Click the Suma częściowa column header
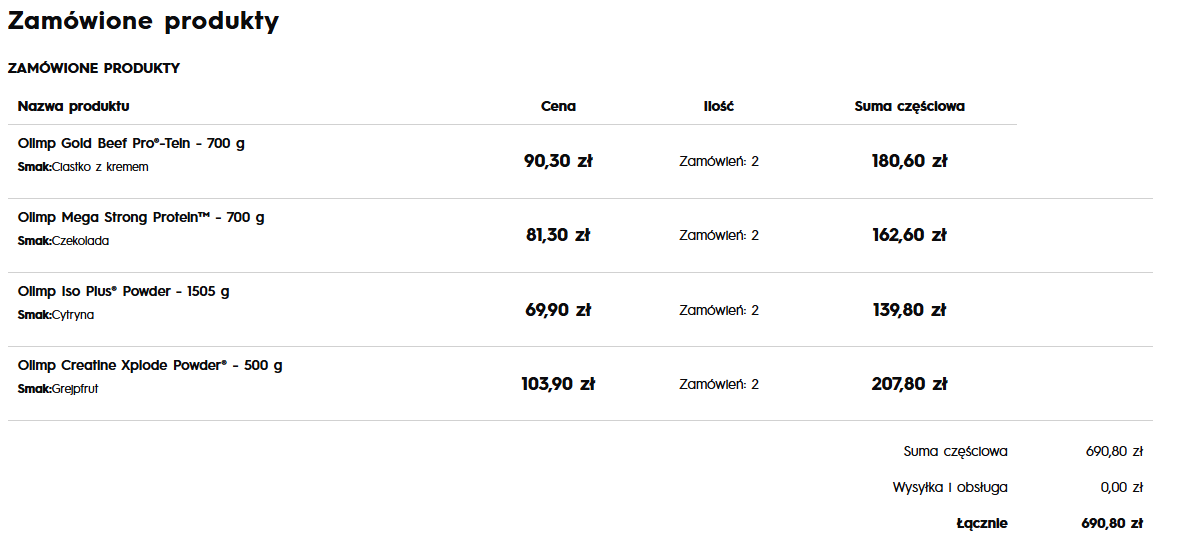Screen dimensions: 1179x555 (x=909, y=106)
